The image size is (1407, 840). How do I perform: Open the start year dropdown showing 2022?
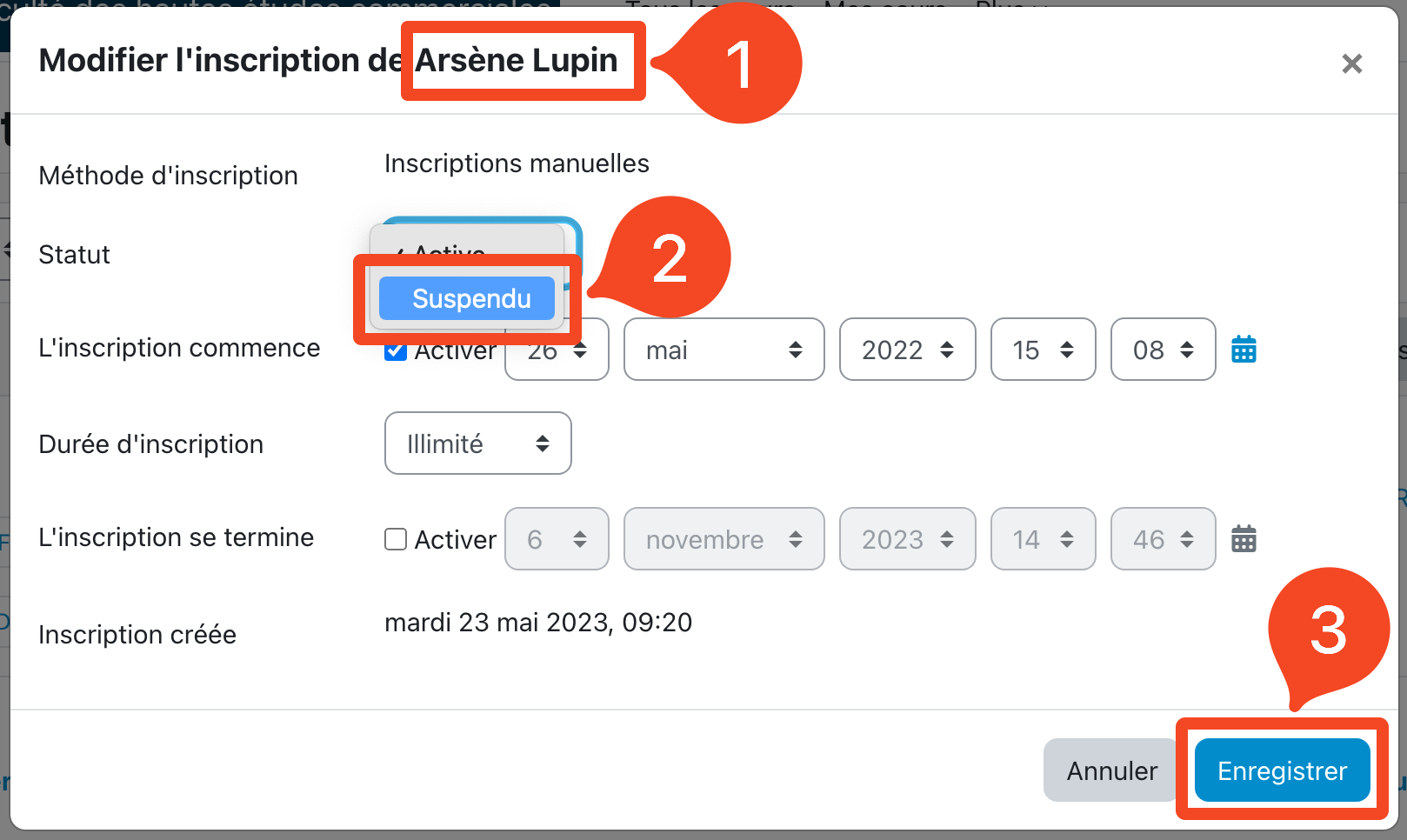point(907,350)
